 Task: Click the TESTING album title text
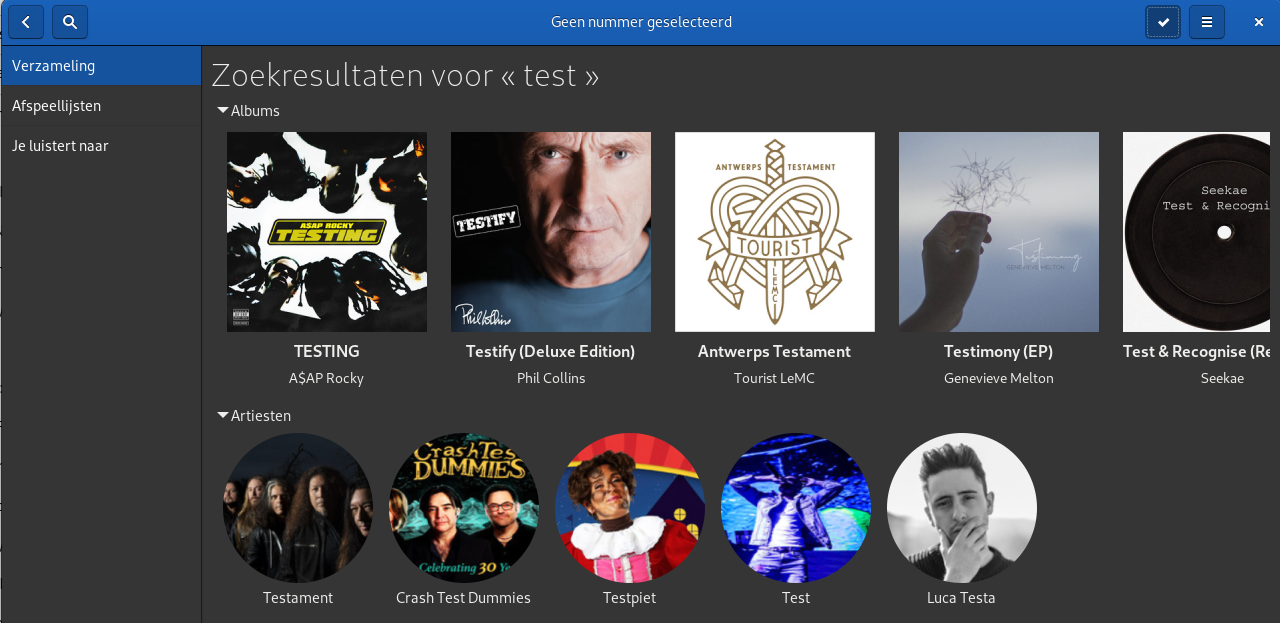tap(327, 352)
